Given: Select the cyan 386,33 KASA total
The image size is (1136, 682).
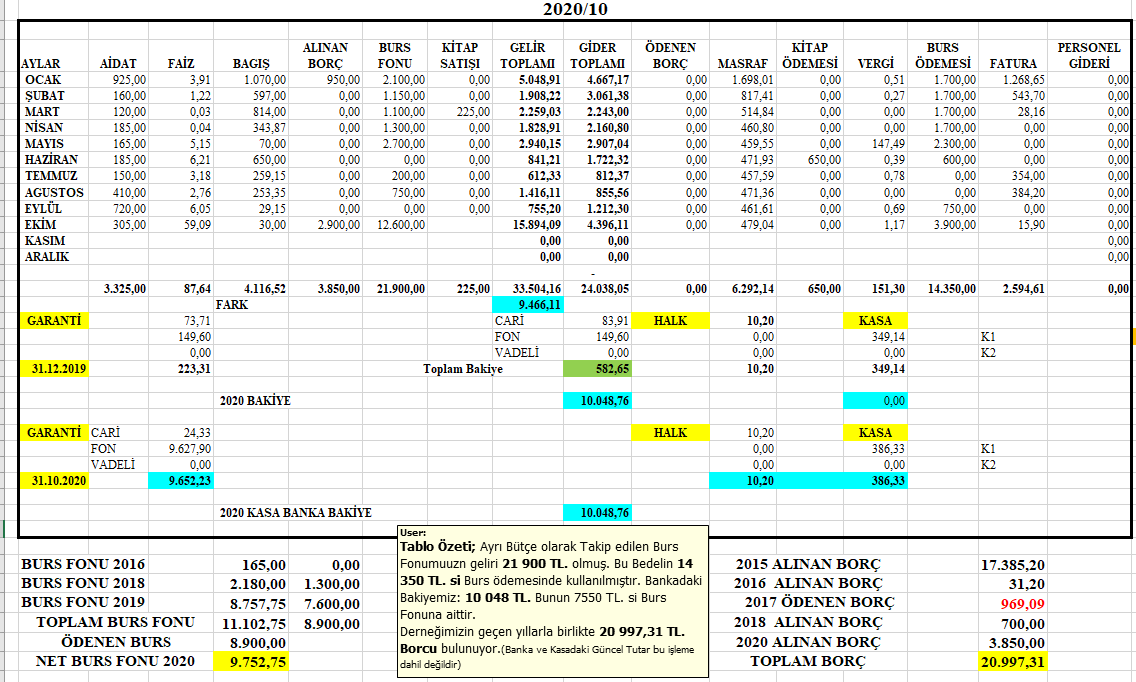Looking at the screenshot, I should click(875, 481).
